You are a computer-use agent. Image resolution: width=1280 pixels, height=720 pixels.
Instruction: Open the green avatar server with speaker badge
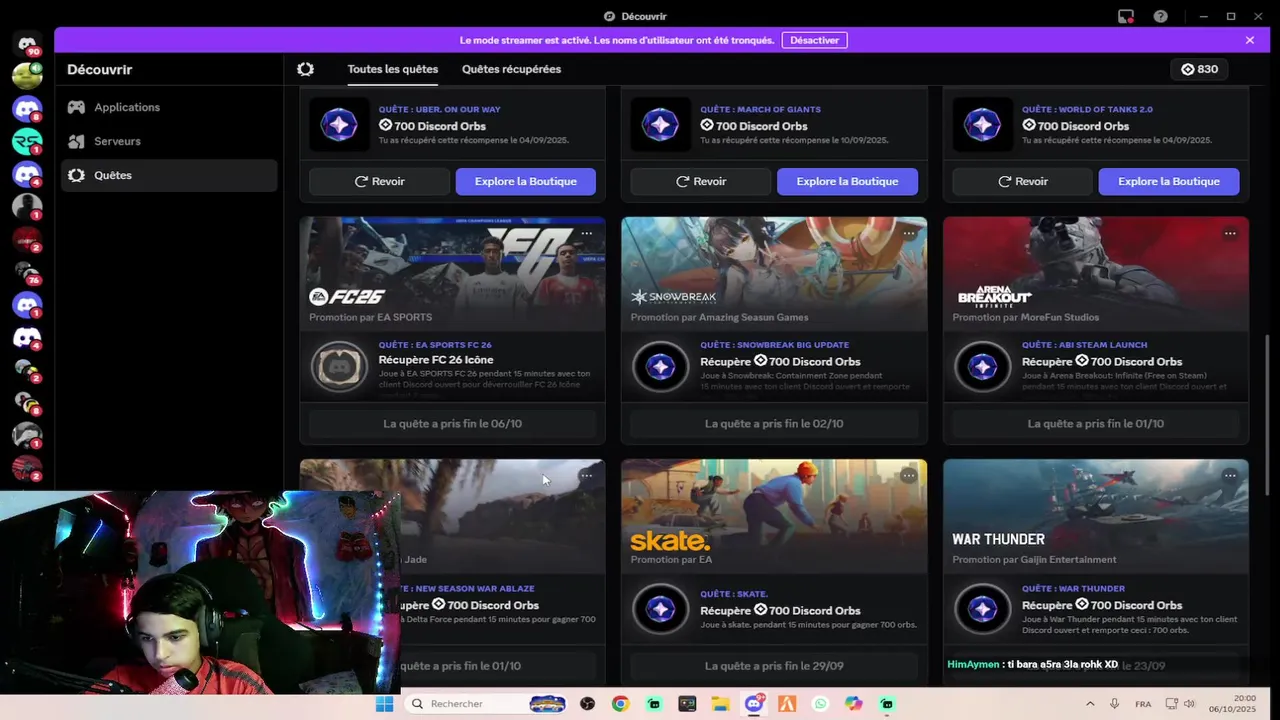tap(27, 75)
